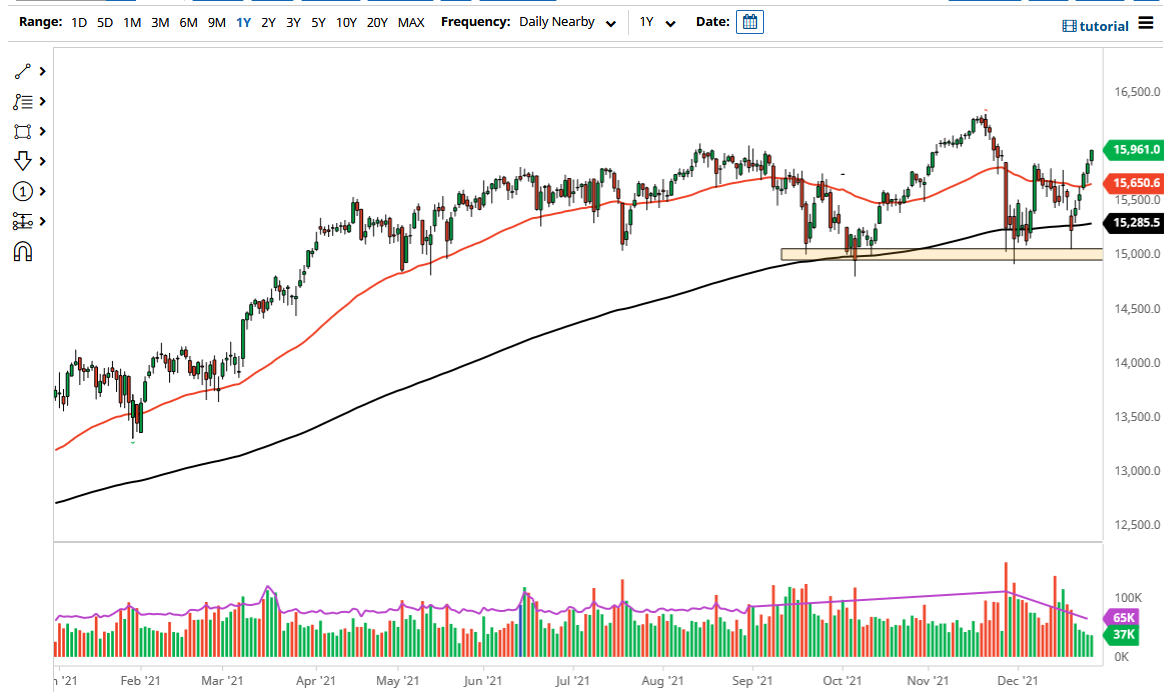The image size is (1168, 698).
Task: Select the MAX range tab
Action: coord(411,21)
